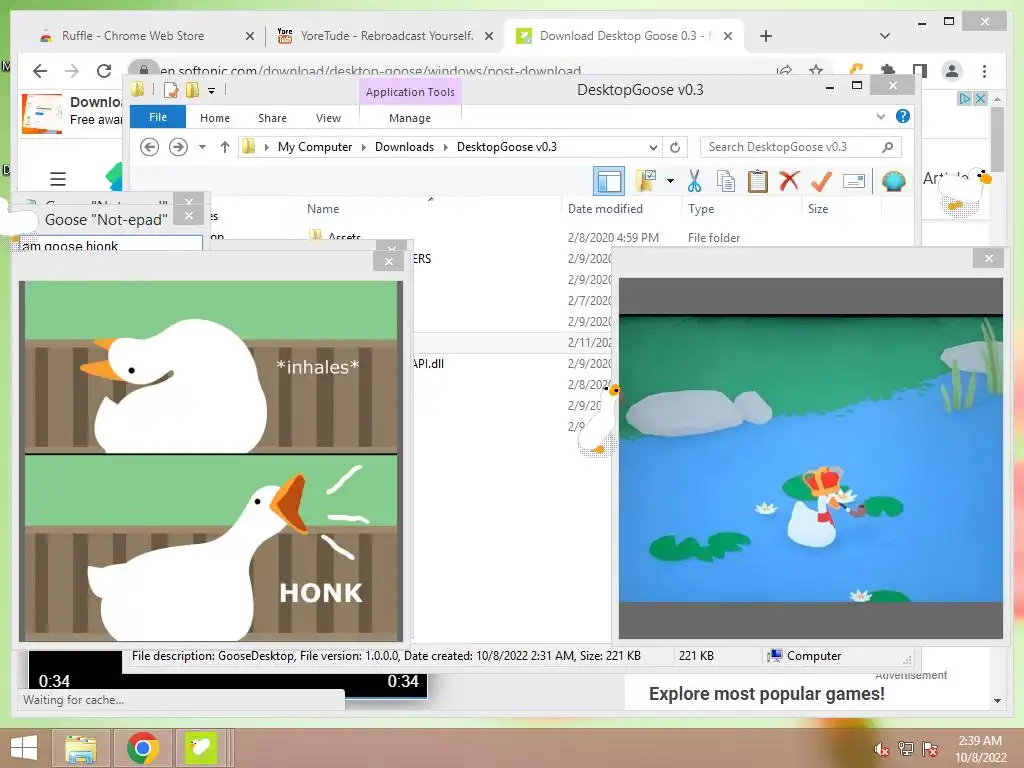This screenshot has height=768, width=1024.
Task: Go up one folder level in Explorer
Action: (225, 147)
